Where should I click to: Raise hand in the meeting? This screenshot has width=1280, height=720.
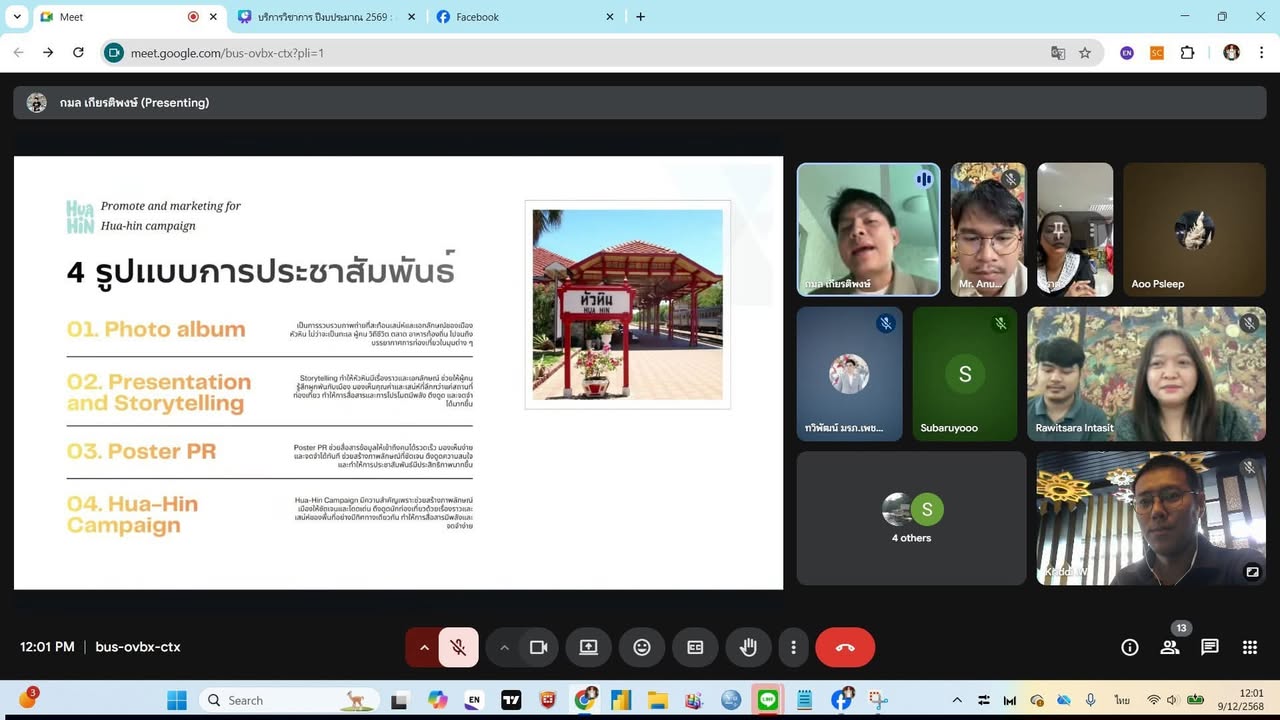(748, 648)
